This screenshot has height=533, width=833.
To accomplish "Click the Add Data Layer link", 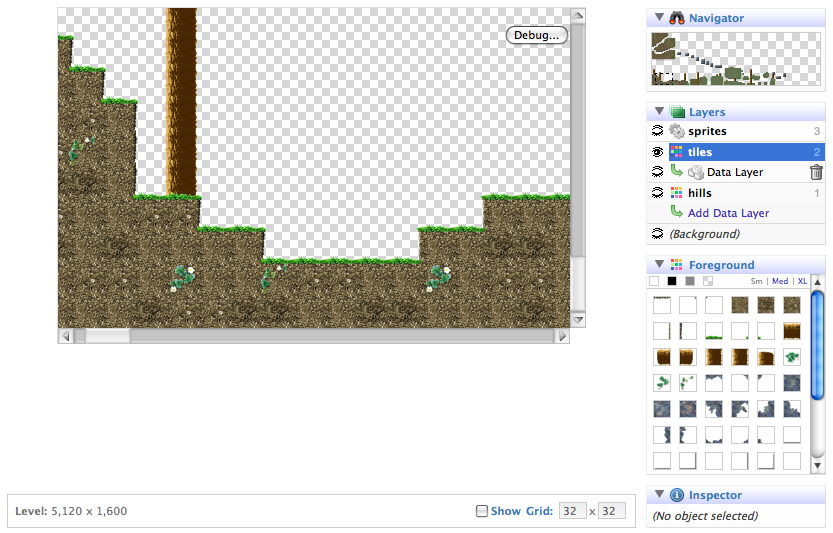I will [728, 213].
